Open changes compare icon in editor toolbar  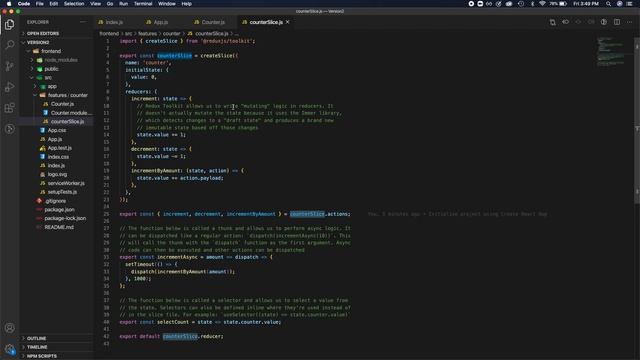point(552,22)
